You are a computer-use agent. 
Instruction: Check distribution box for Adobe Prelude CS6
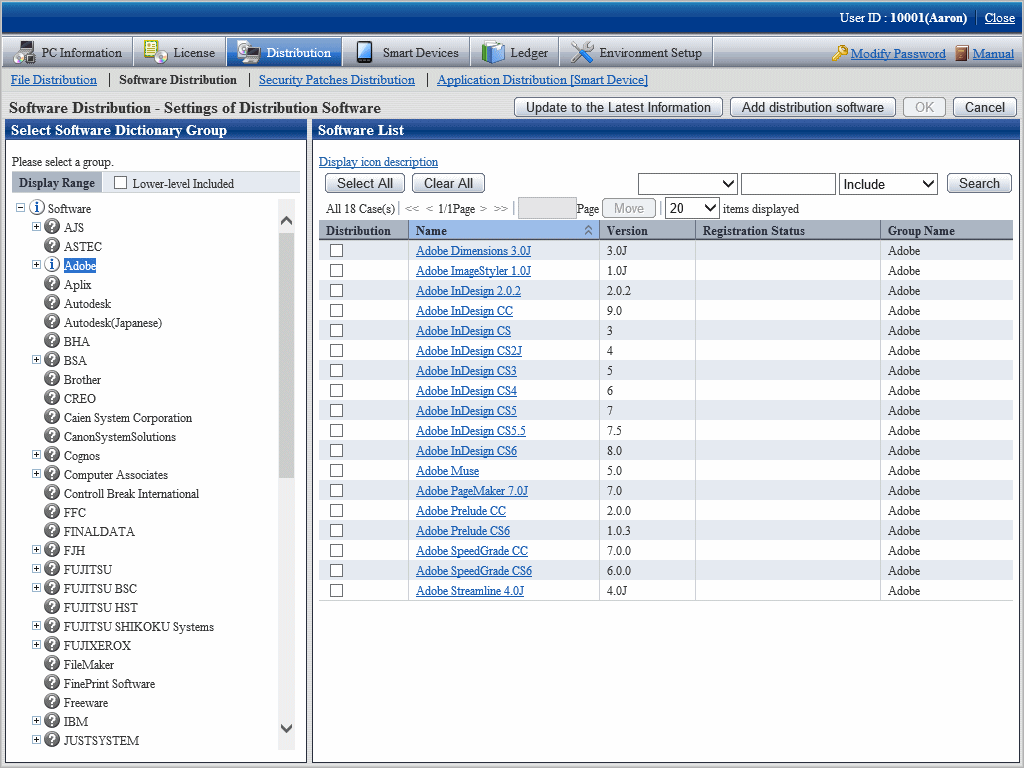336,530
